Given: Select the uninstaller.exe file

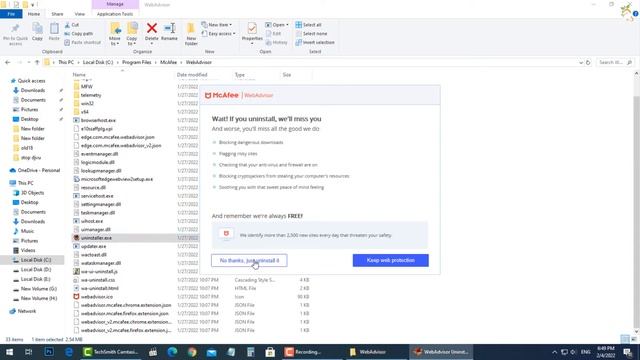Looking at the screenshot, I should (x=96, y=238).
